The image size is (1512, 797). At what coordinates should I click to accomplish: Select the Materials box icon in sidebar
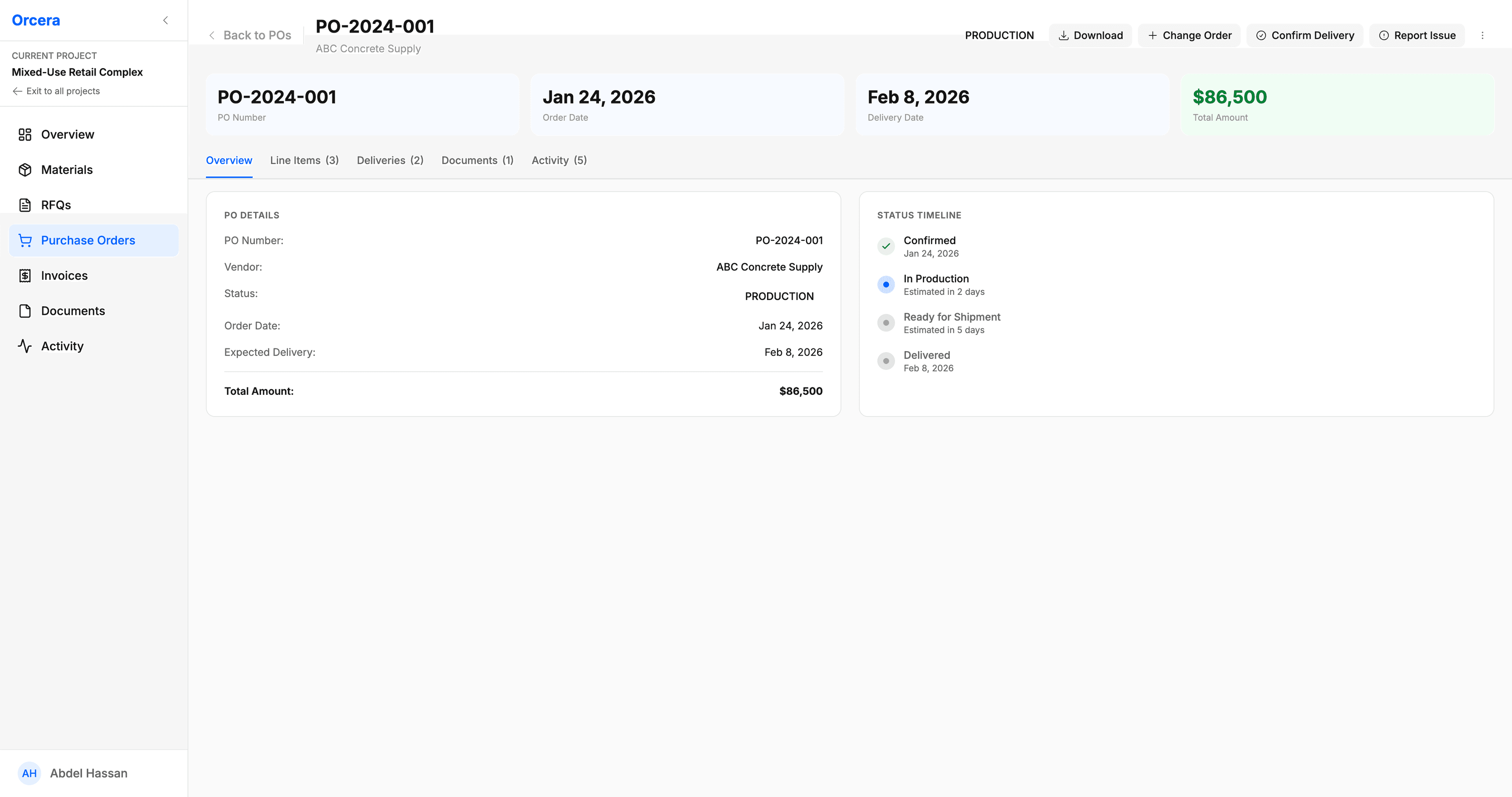coord(25,170)
